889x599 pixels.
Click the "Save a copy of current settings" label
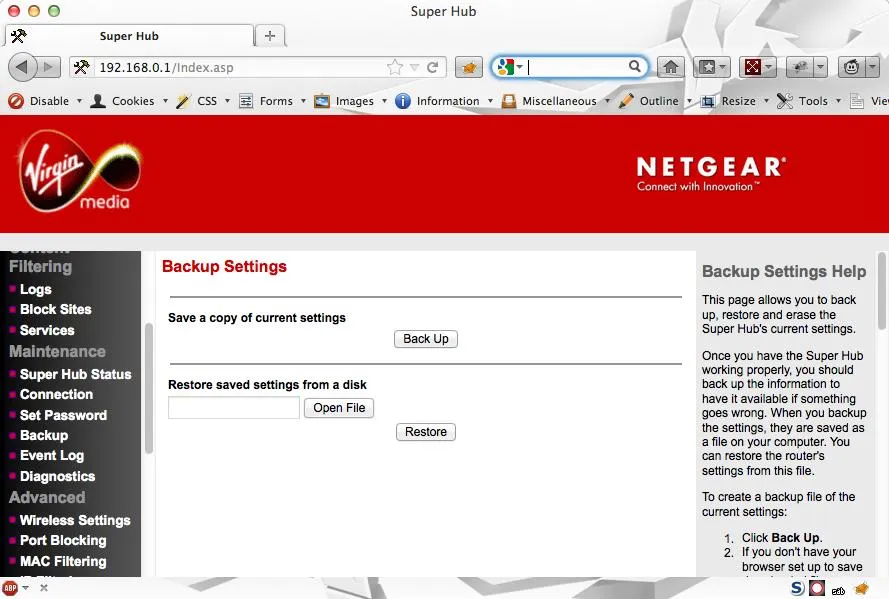tap(257, 318)
